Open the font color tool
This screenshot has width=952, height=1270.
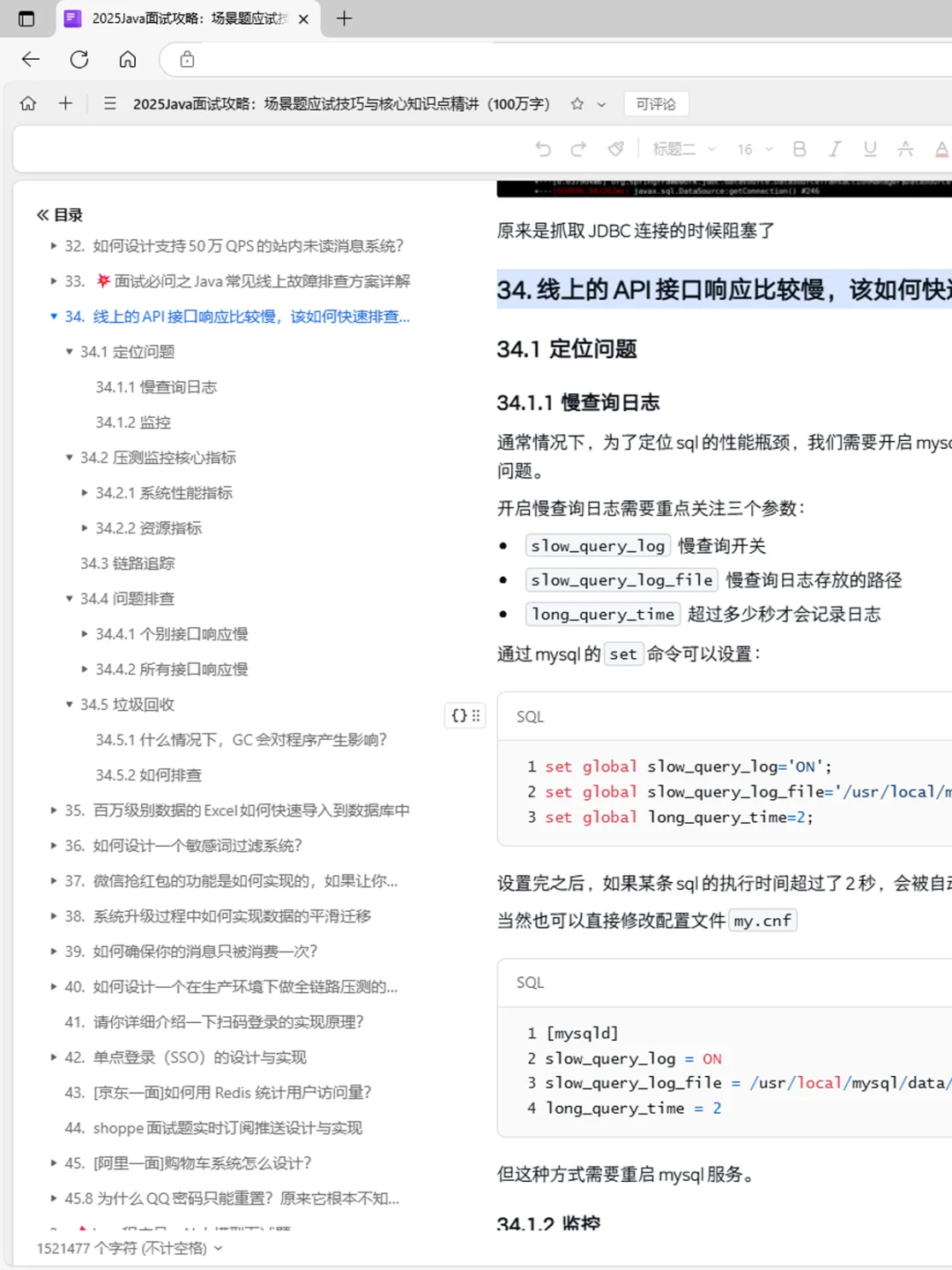click(941, 149)
